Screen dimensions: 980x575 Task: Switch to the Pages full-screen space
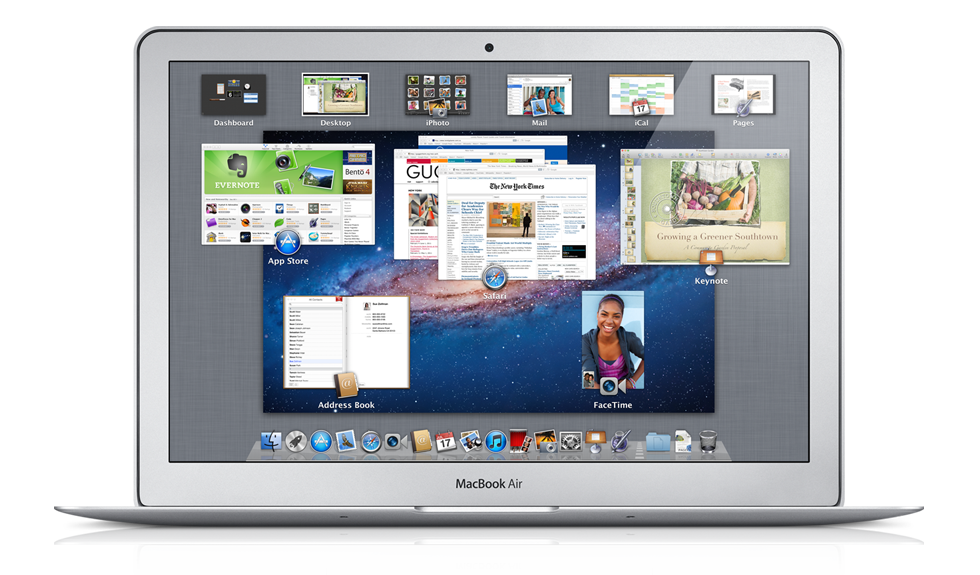[x=743, y=94]
